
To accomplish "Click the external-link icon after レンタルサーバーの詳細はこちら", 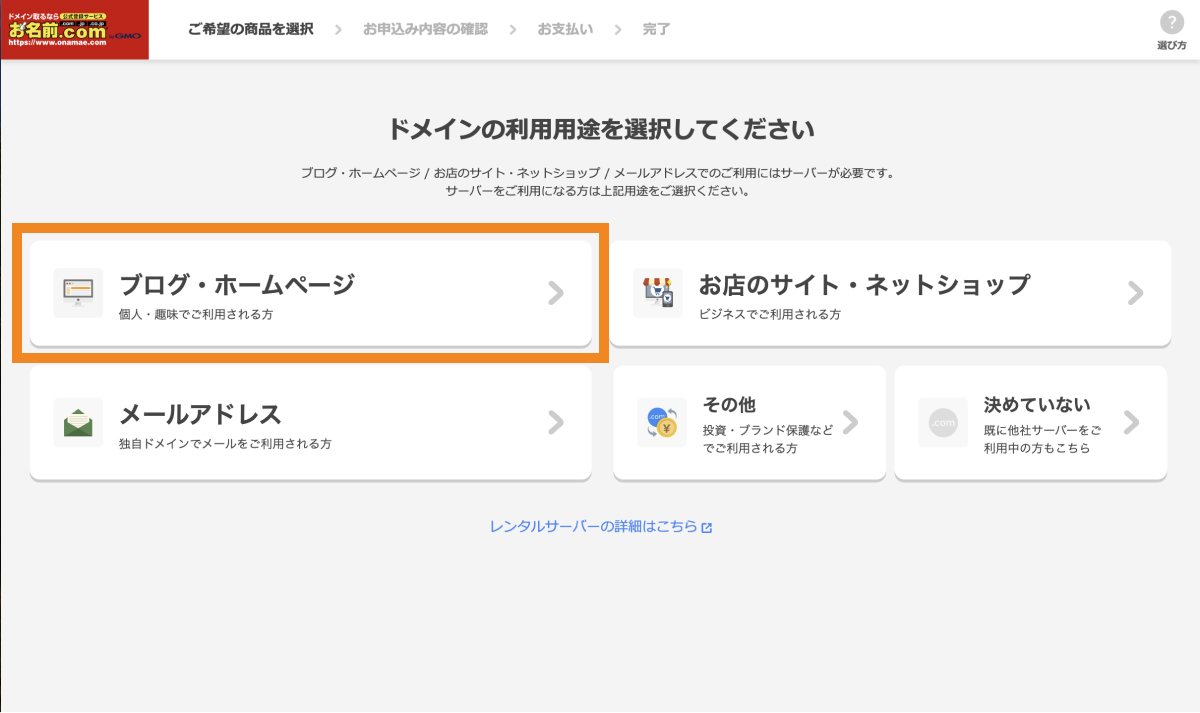I will [706, 526].
